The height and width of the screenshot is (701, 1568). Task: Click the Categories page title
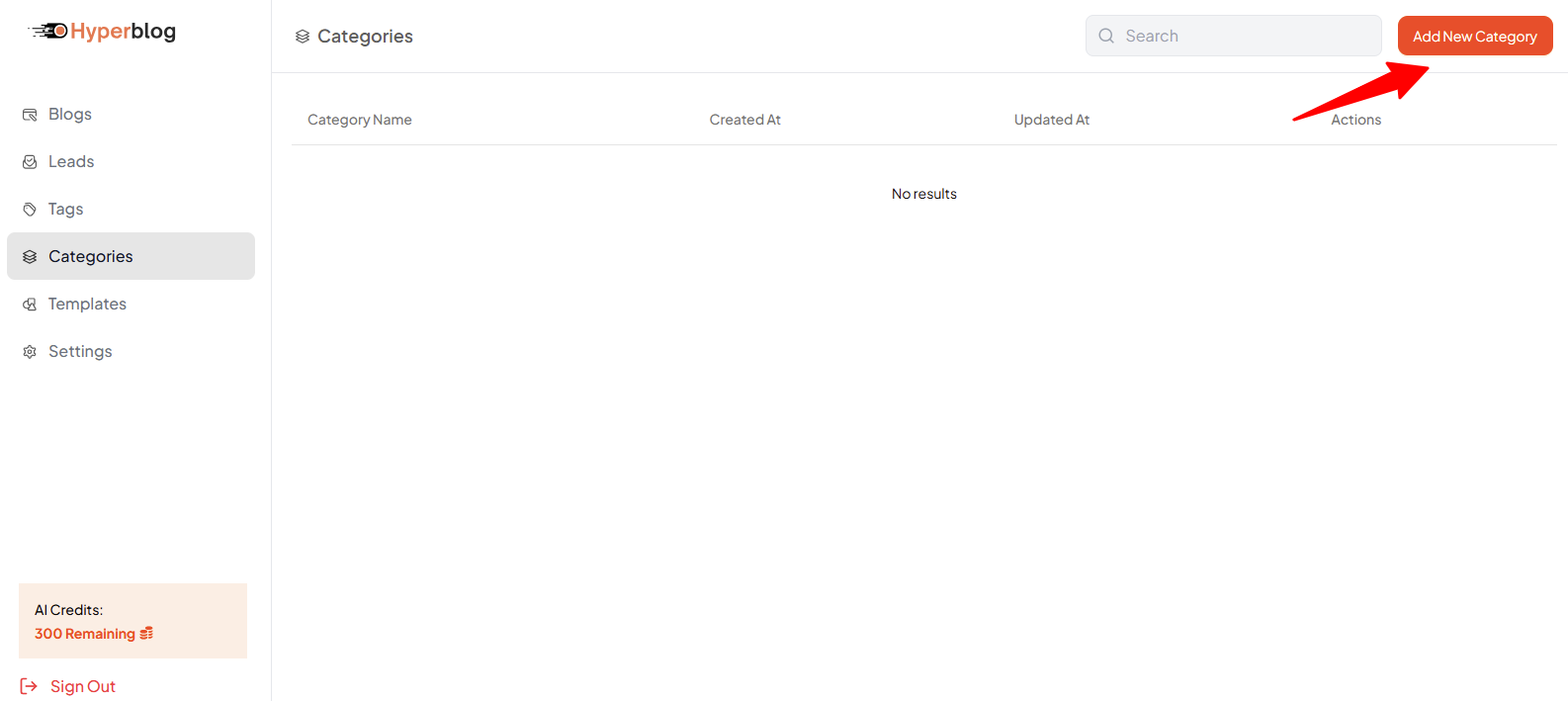pyautogui.click(x=365, y=37)
